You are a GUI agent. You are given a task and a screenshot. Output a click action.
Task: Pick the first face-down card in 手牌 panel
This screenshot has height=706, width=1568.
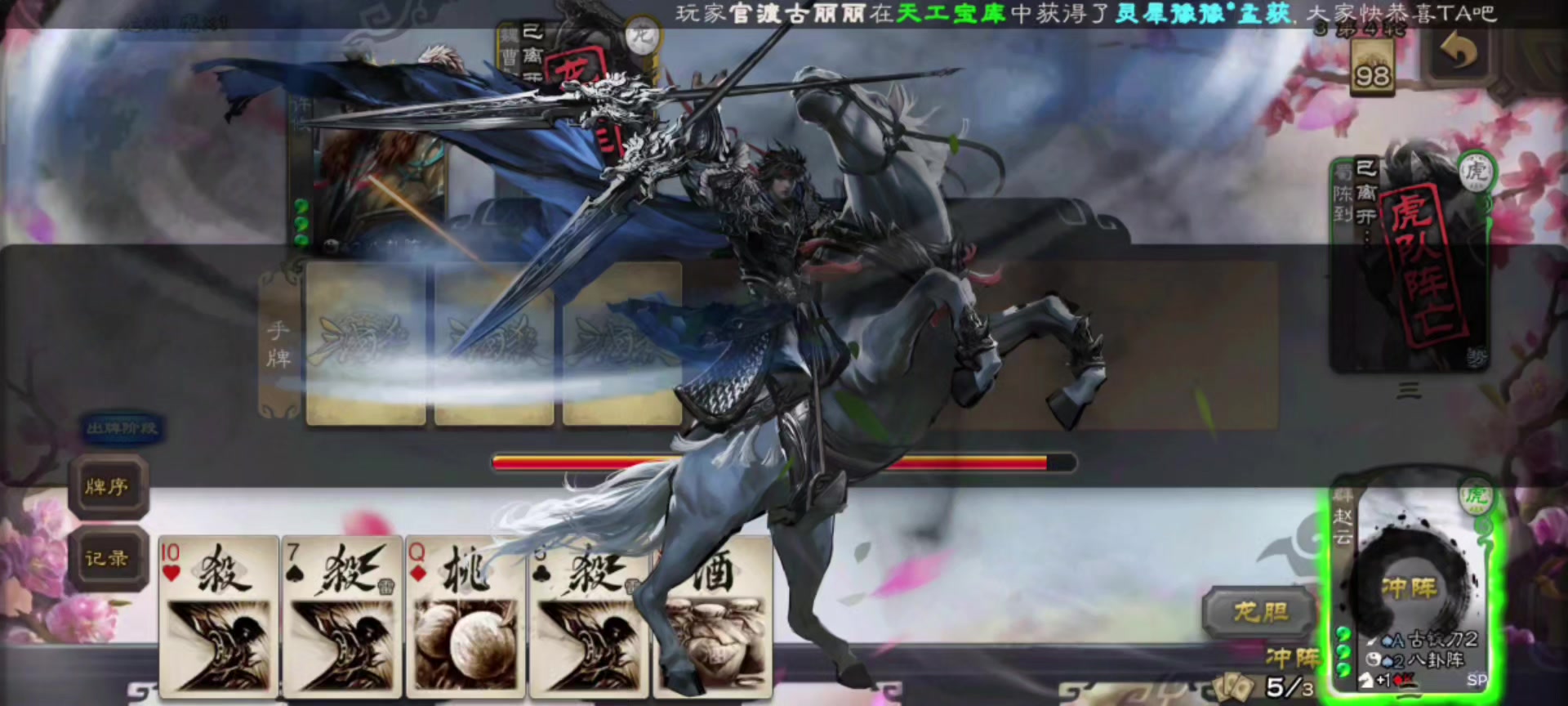tap(366, 343)
